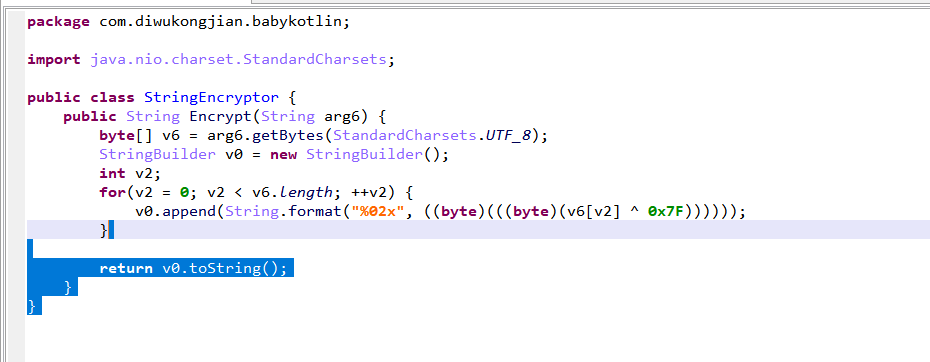Click the arg6 parameter in the Encrypt signature

[x=342, y=116]
